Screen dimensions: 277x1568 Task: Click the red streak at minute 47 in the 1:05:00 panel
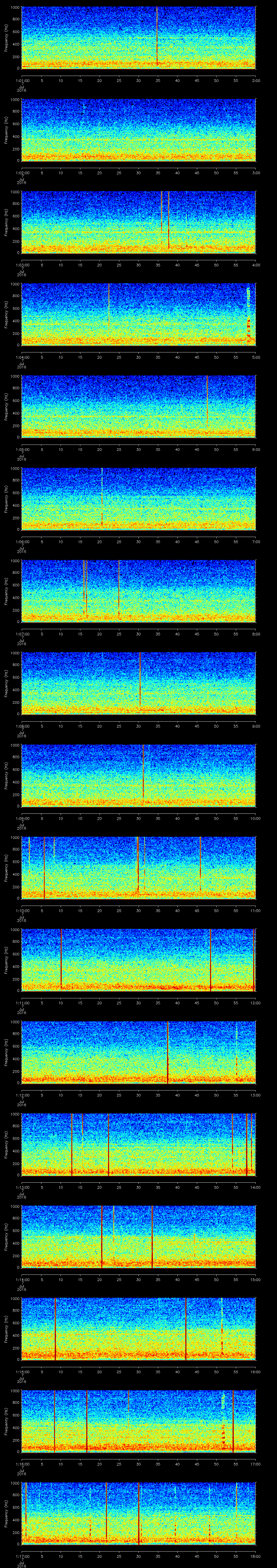[x=207, y=401]
